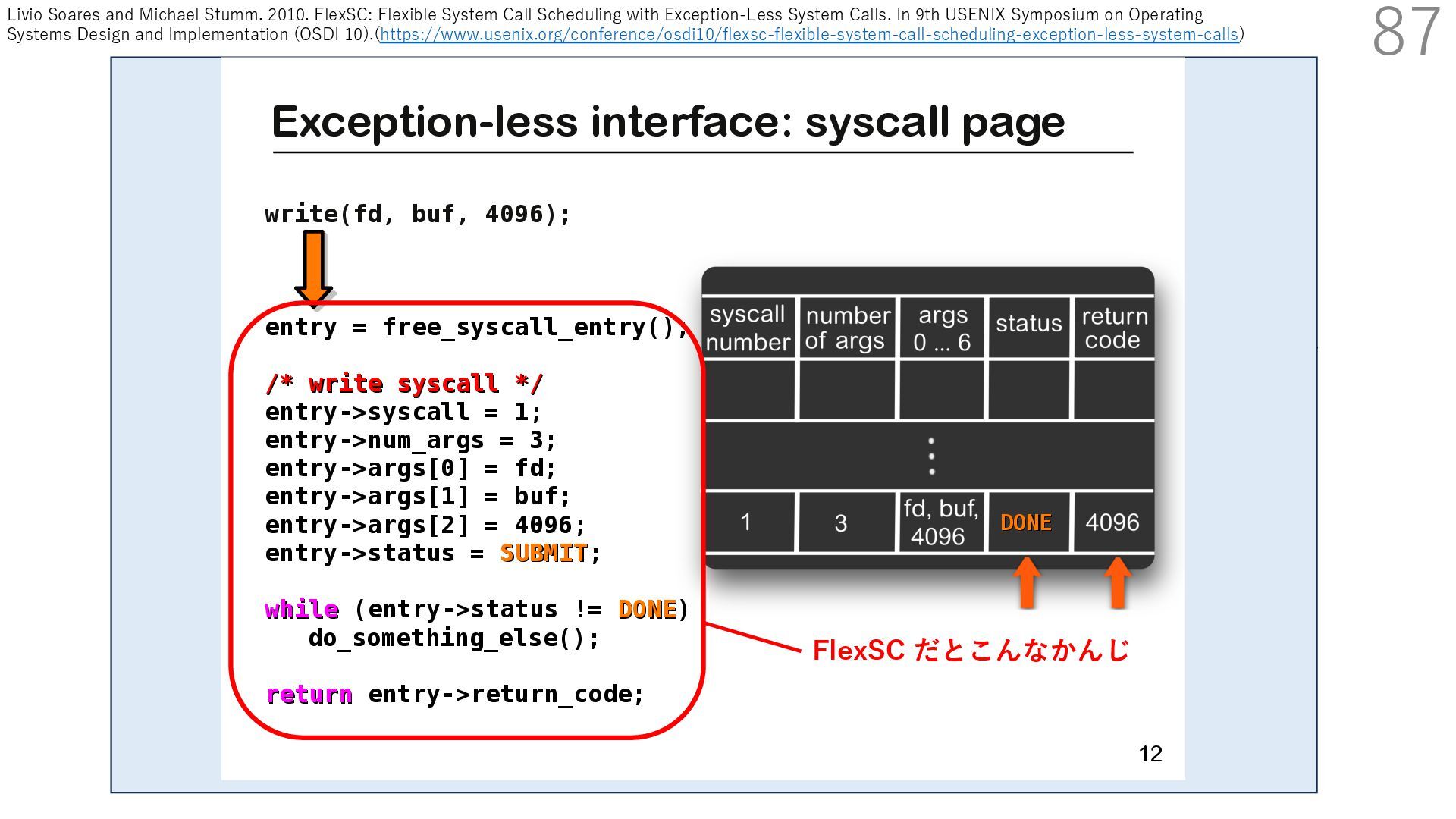Image resolution: width=1456 pixels, height=819 pixels.
Task: Click the 'status' column header
Action: pyautogui.click(x=1028, y=324)
